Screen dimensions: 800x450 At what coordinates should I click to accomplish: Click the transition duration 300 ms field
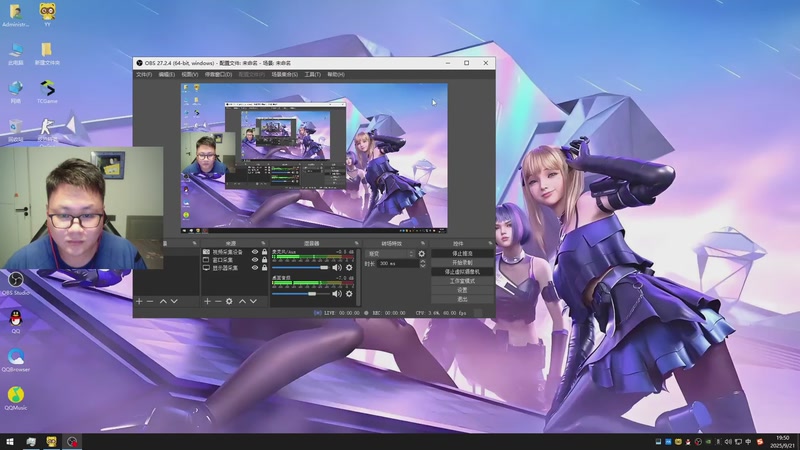[397, 264]
